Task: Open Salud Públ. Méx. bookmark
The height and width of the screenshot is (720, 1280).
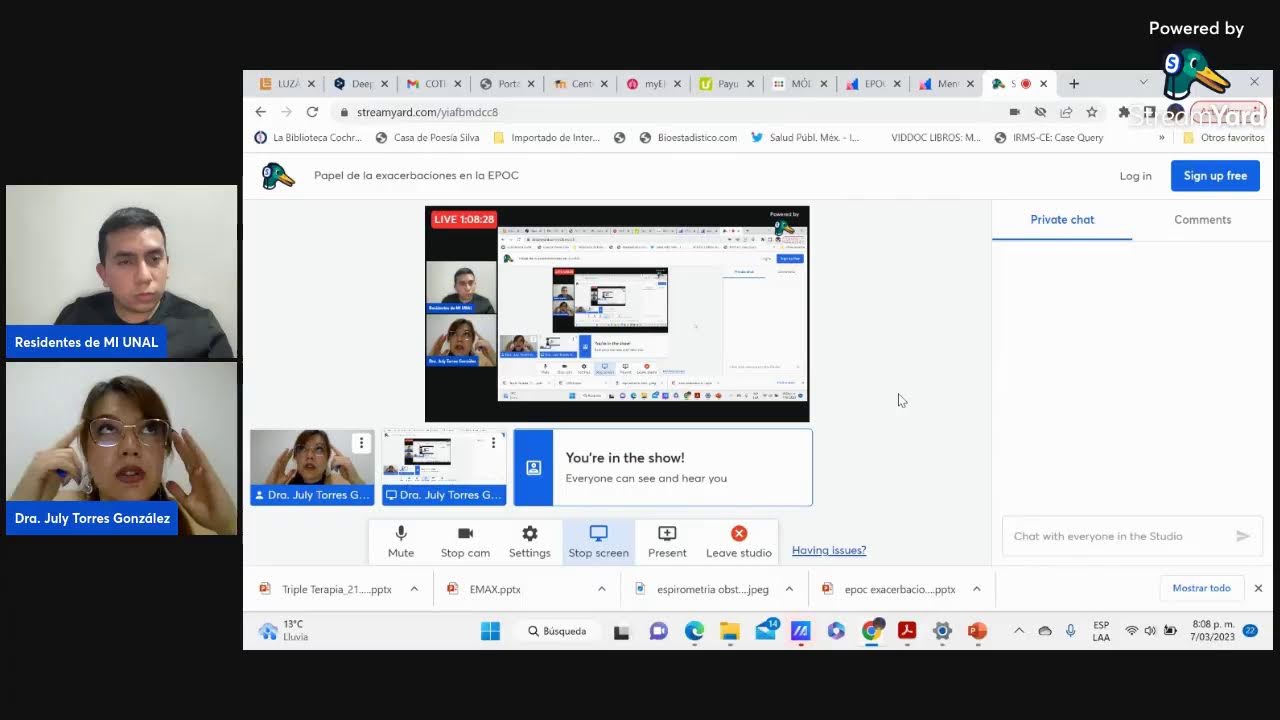Action: (x=805, y=138)
